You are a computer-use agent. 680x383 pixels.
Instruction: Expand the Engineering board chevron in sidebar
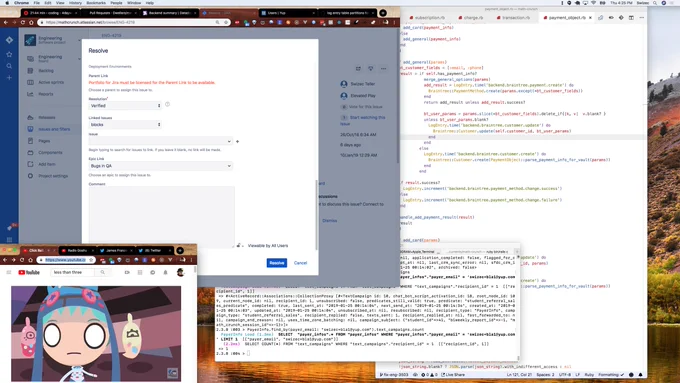(79, 59)
